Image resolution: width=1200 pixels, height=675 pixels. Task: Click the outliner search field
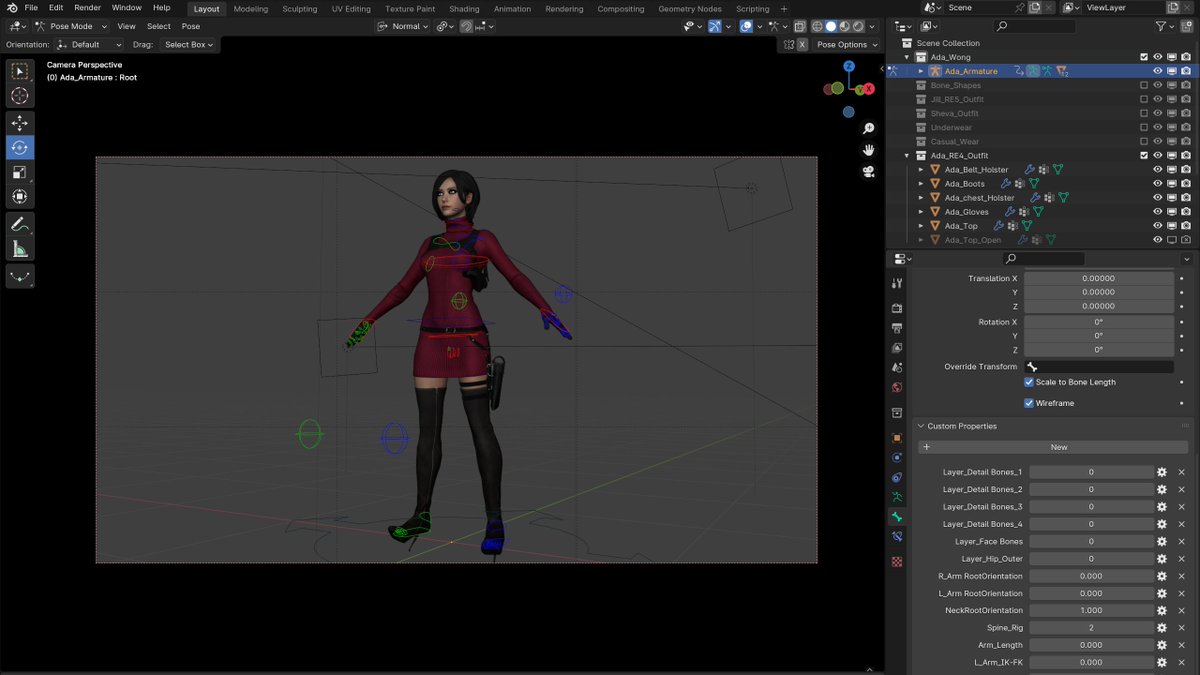(x=1034, y=26)
